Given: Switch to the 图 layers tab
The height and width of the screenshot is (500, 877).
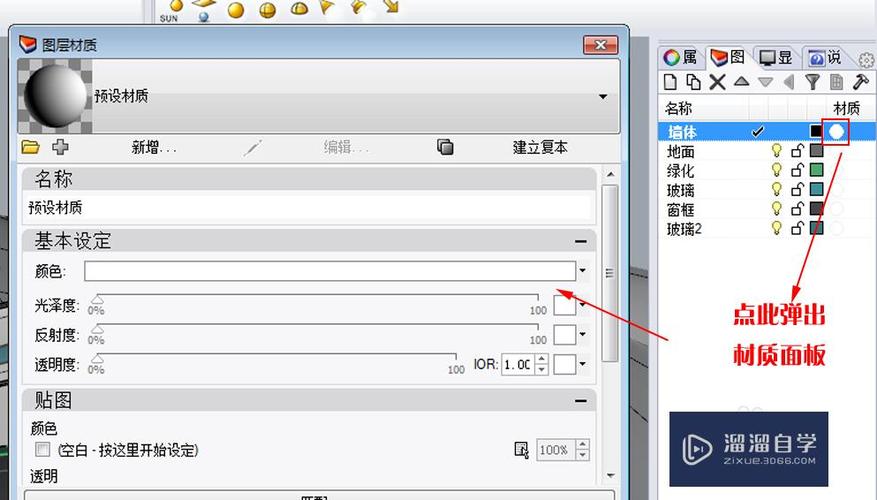Looking at the screenshot, I should click(x=727, y=57).
